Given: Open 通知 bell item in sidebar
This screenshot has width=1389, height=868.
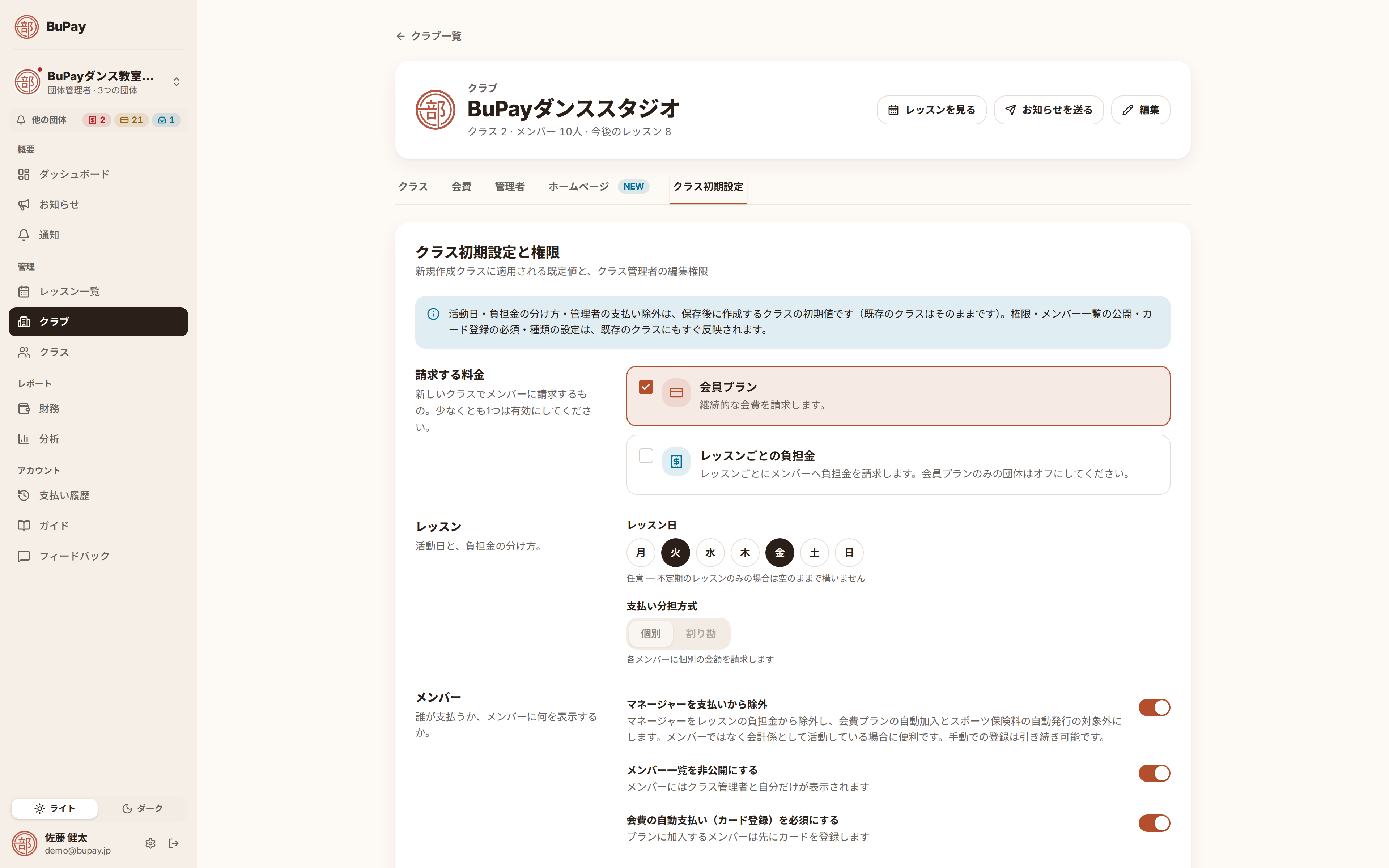Looking at the screenshot, I should tap(98, 235).
